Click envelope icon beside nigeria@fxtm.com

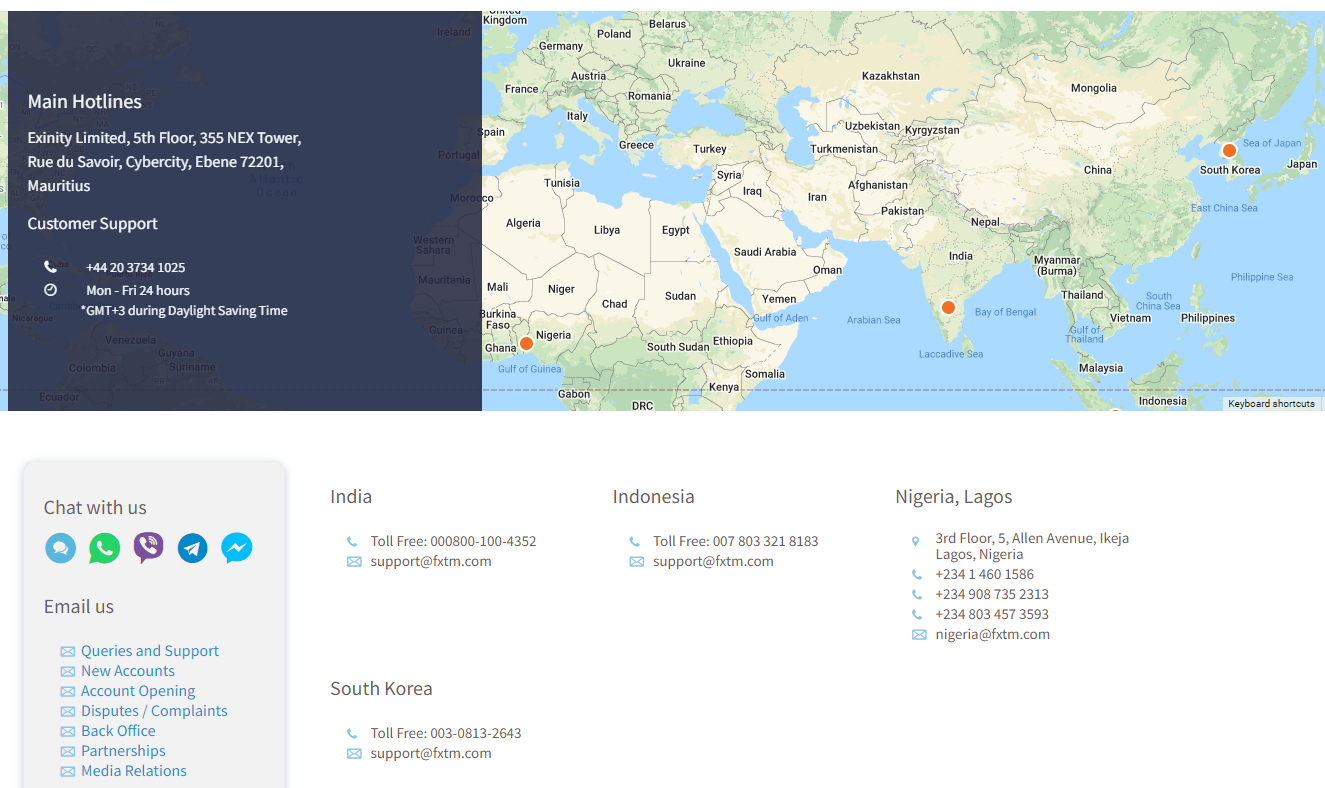point(919,635)
